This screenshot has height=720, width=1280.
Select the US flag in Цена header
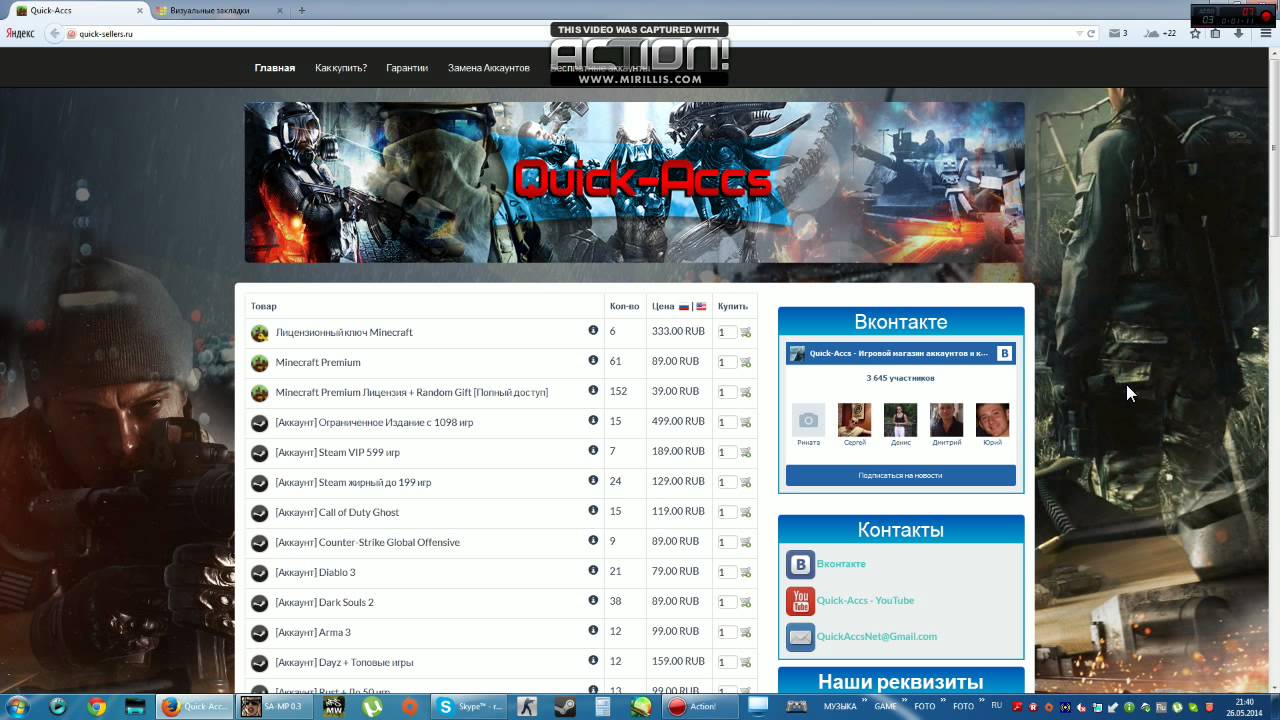[701, 306]
